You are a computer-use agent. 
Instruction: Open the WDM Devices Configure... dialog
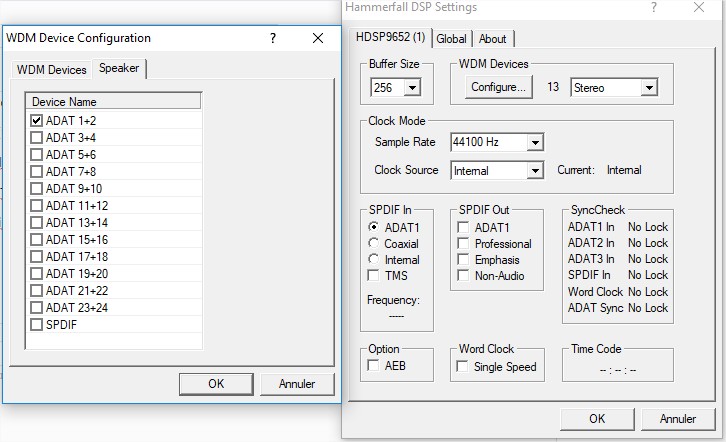click(498, 87)
